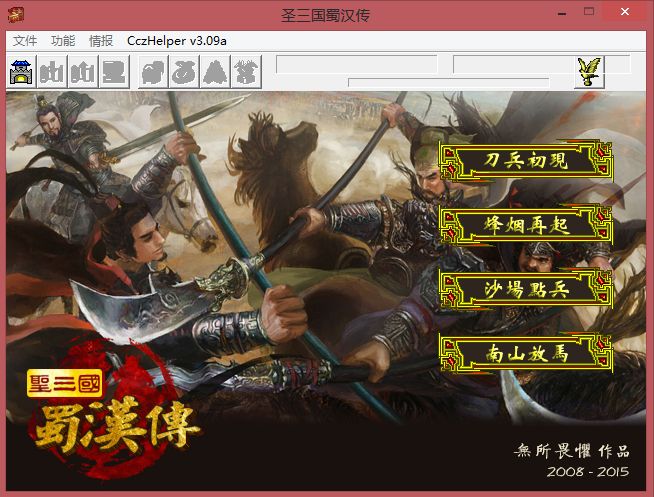Click the grayed-out monitor-shaped toolbar icon
The width and height of the screenshot is (654, 497).
(x=114, y=72)
